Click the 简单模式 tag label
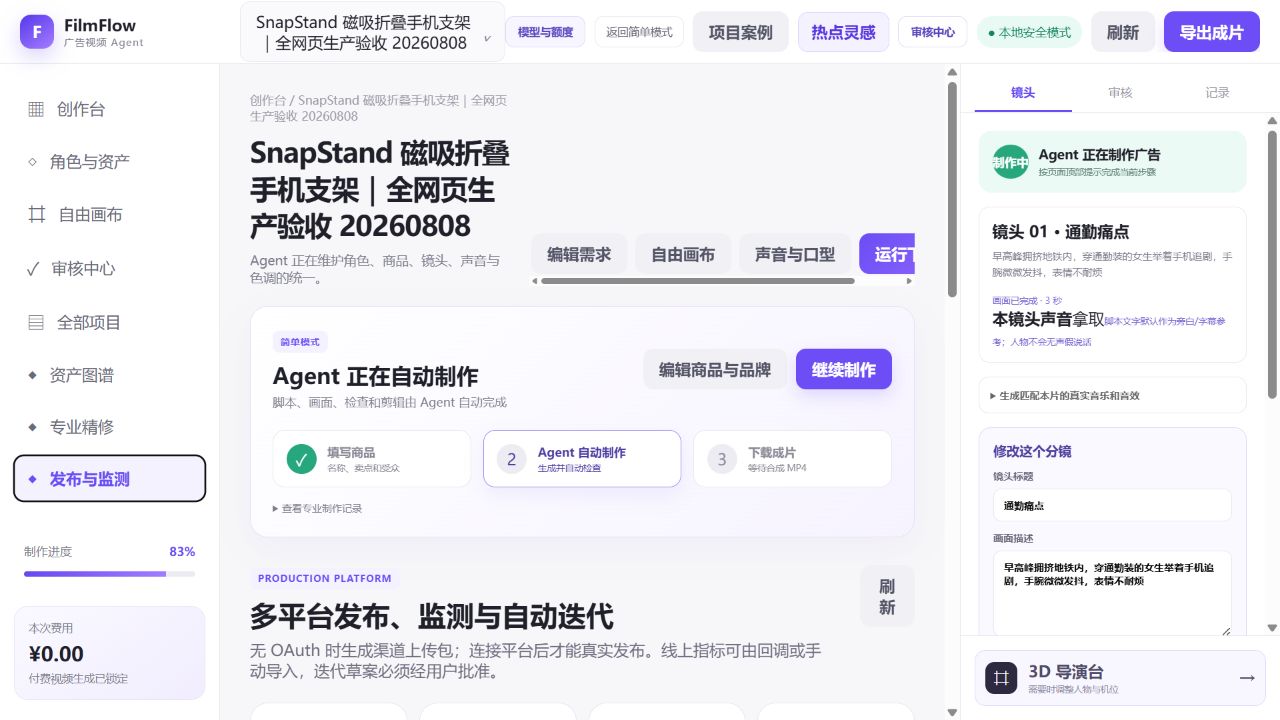 pos(300,342)
